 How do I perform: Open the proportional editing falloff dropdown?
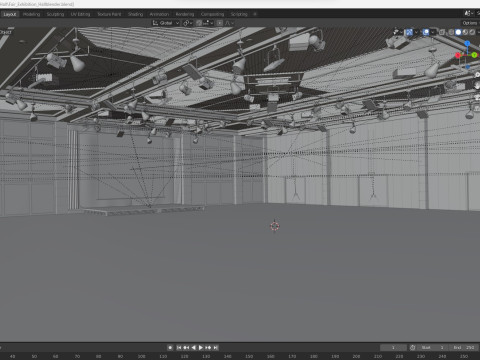229,23
